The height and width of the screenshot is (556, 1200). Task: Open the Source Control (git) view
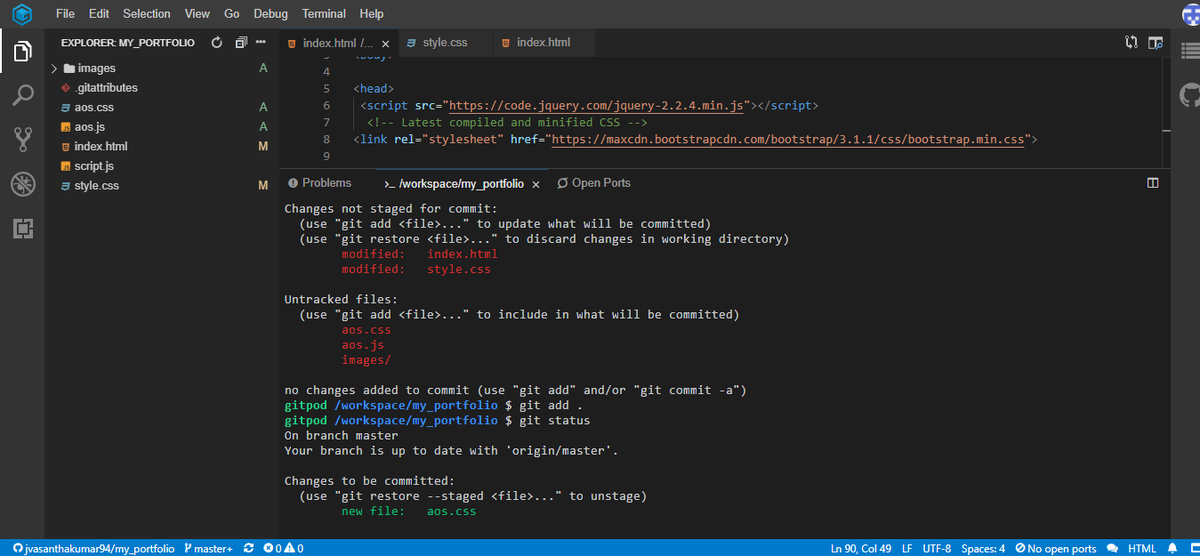pyautogui.click(x=21, y=141)
